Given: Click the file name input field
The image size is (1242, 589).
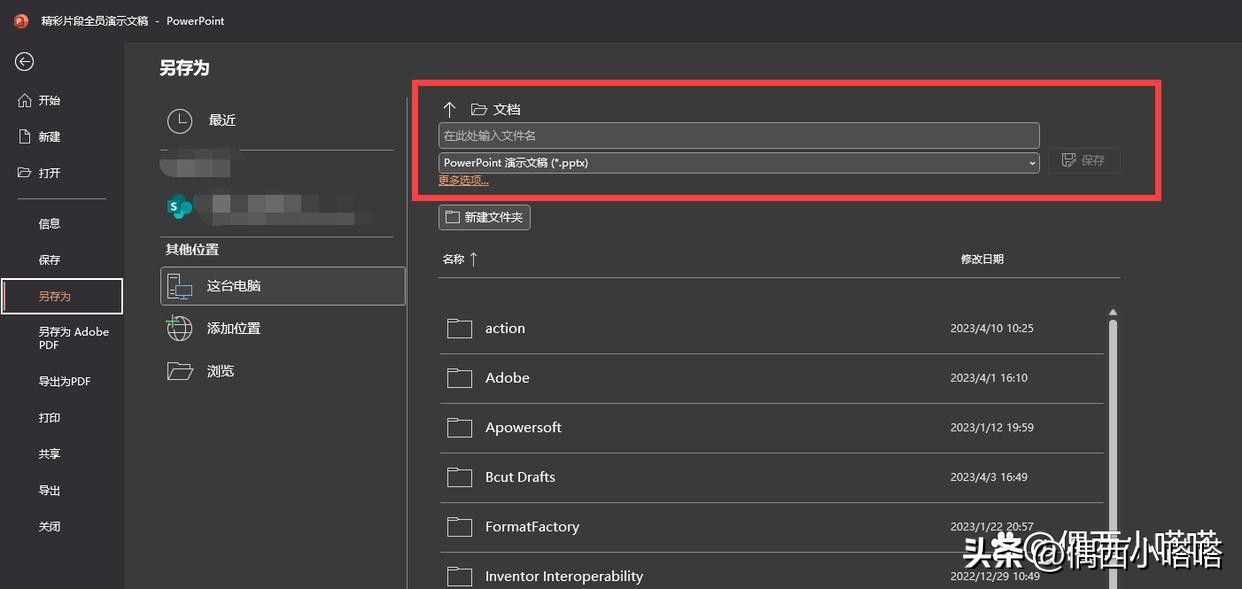Looking at the screenshot, I should click(x=738, y=135).
